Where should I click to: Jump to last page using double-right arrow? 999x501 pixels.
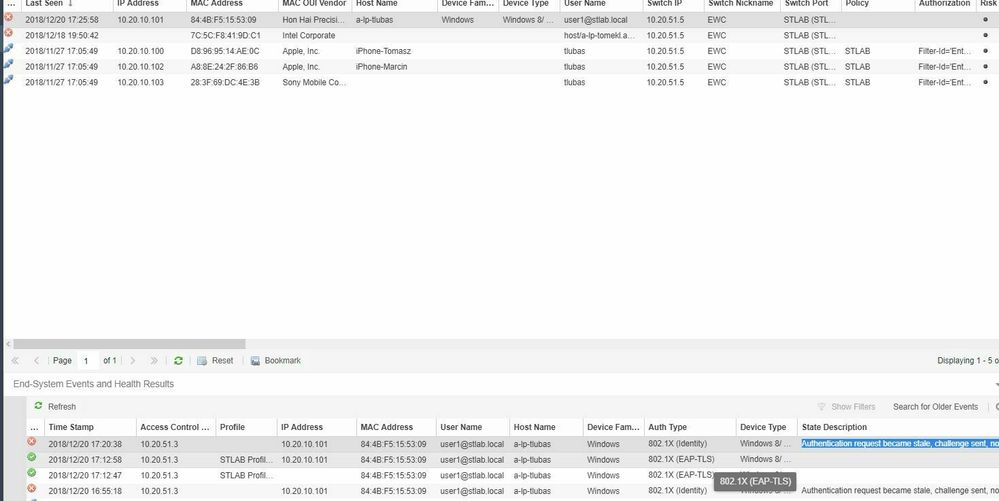[x=154, y=360]
